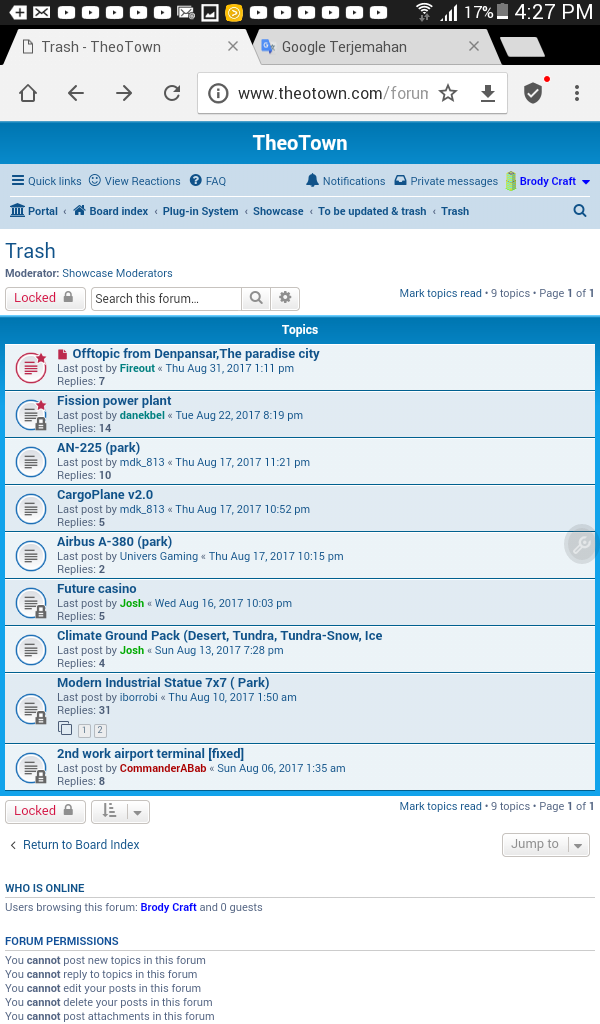Viewport: 600px width, 1024px height.
Task: Open sort options dropdown
Action: coord(120,811)
